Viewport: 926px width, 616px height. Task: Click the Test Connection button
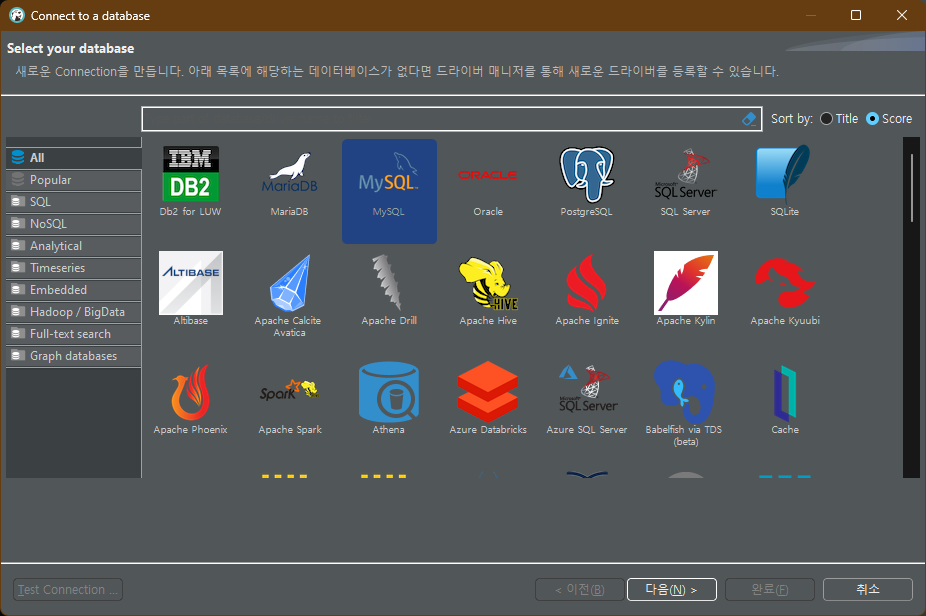(x=68, y=589)
